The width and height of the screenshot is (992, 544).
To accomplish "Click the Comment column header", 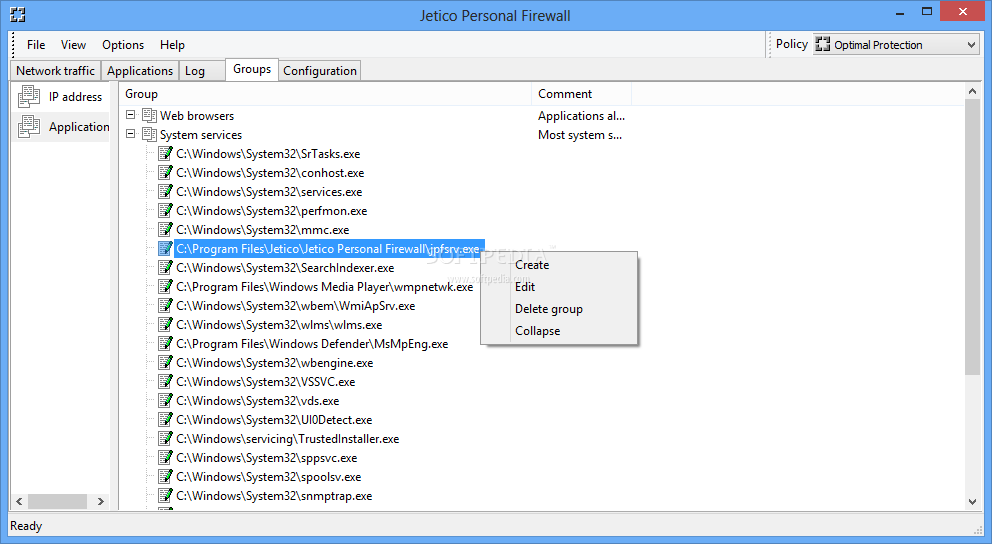I will (581, 94).
